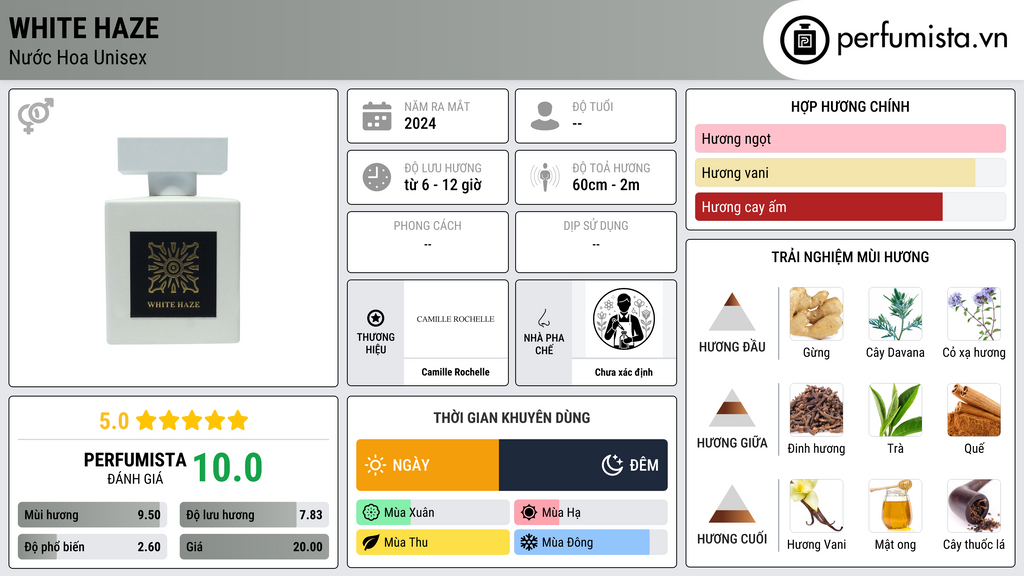Click the clock icon for longevity
The image size is (1024, 576).
377,177
